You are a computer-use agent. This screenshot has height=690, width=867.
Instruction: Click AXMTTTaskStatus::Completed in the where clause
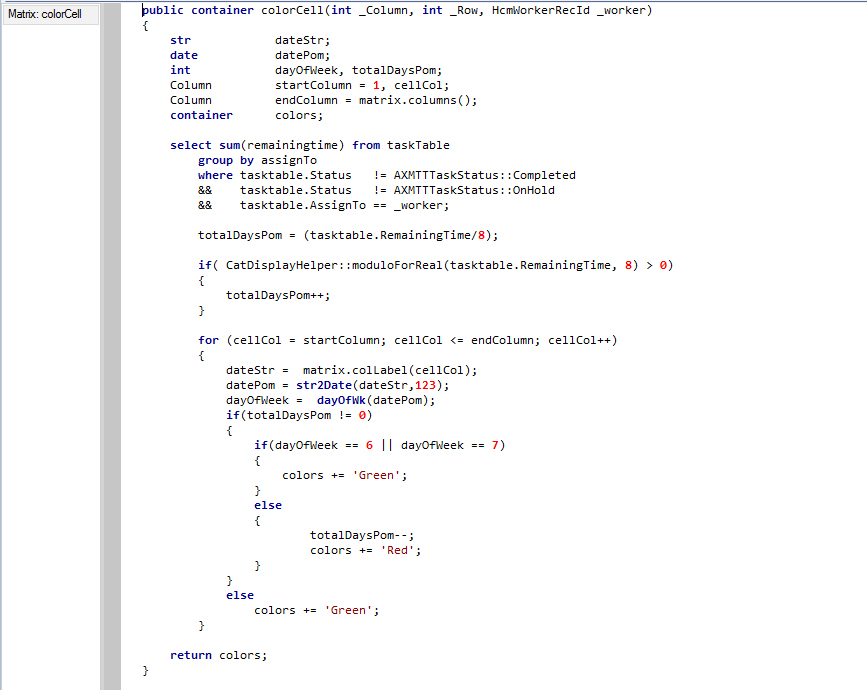[484, 175]
